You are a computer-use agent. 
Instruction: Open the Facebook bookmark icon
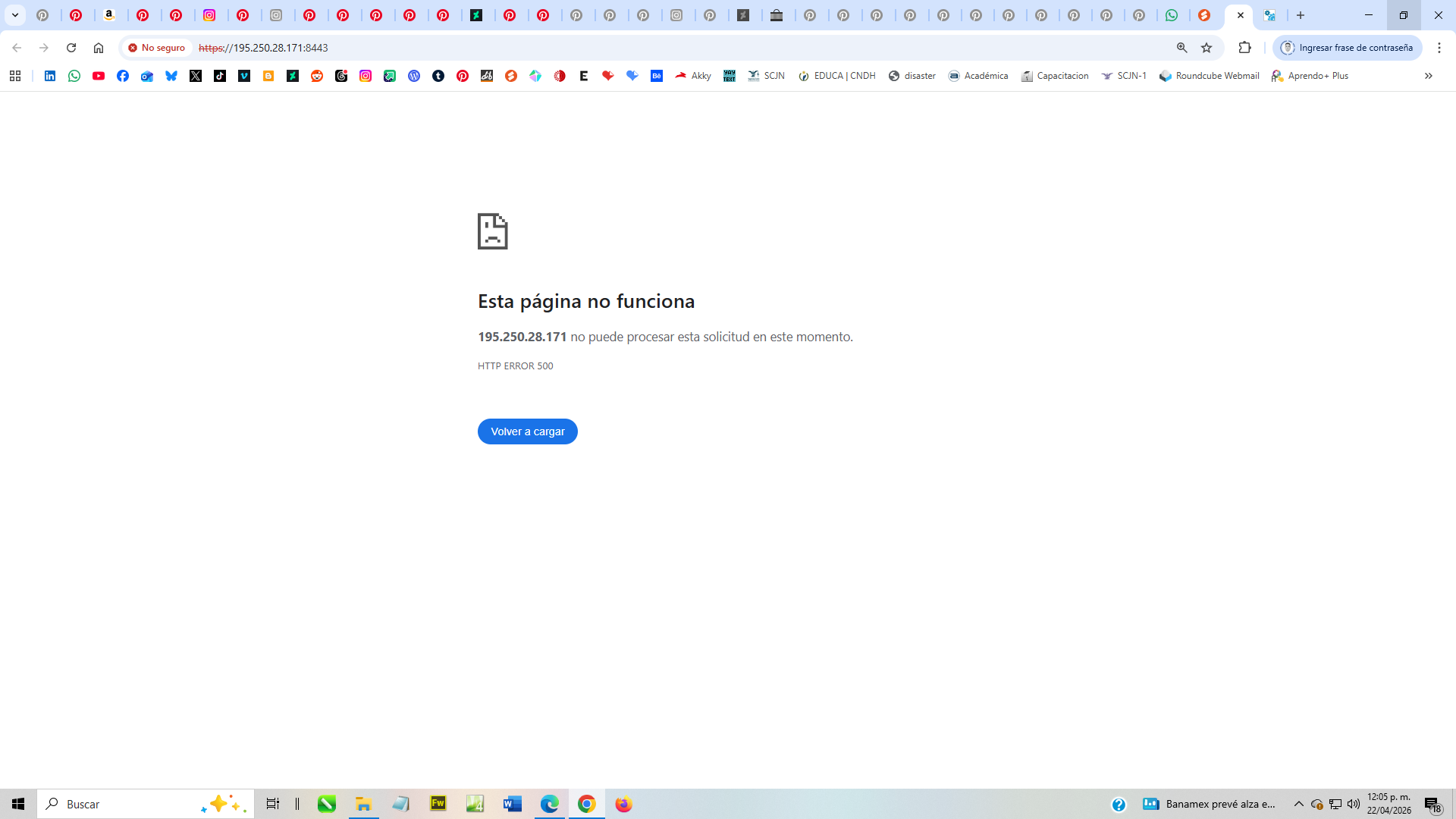pyautogui.click(x=123, y=76)
